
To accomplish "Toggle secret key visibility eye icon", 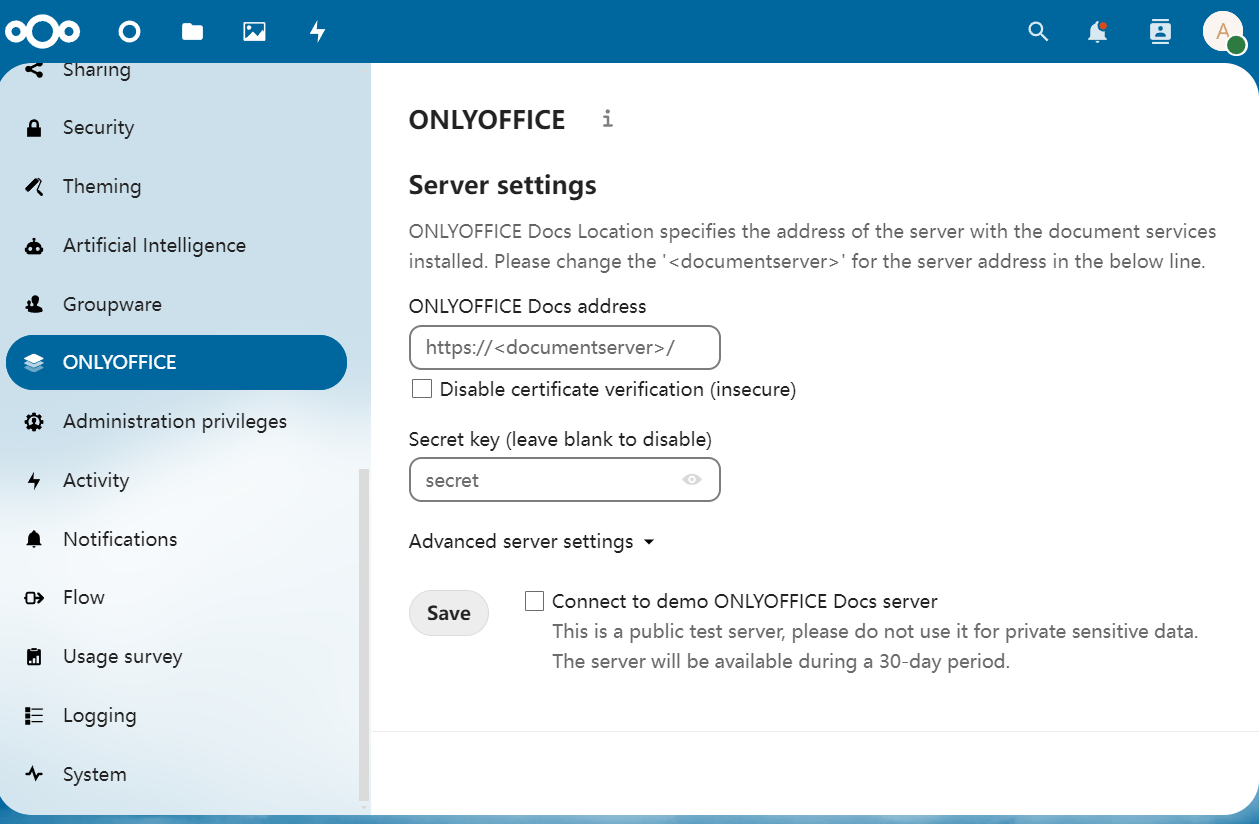I will [x=691, y=480].
